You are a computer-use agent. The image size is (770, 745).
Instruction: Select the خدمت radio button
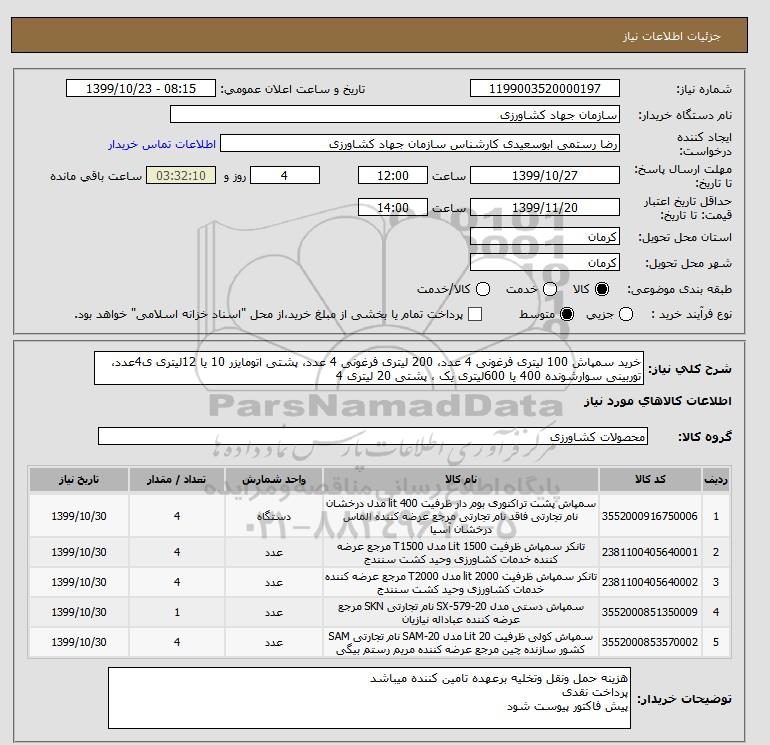pyautogui.click(x=550, y=289)
